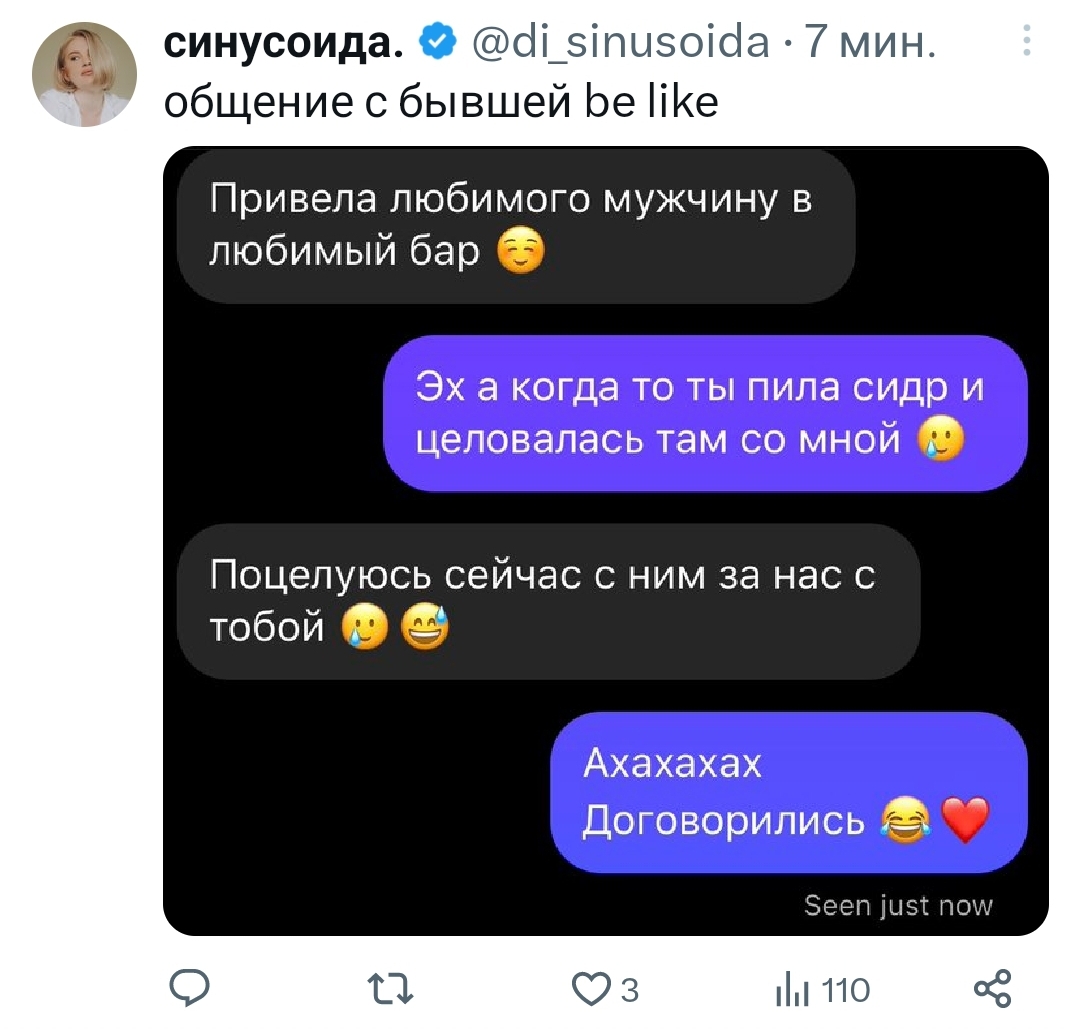Click the gray message "Привела любимого мужчину в любимый бар"
Viewport: 1080px width, 1030px height.
(x=515, y=227)
